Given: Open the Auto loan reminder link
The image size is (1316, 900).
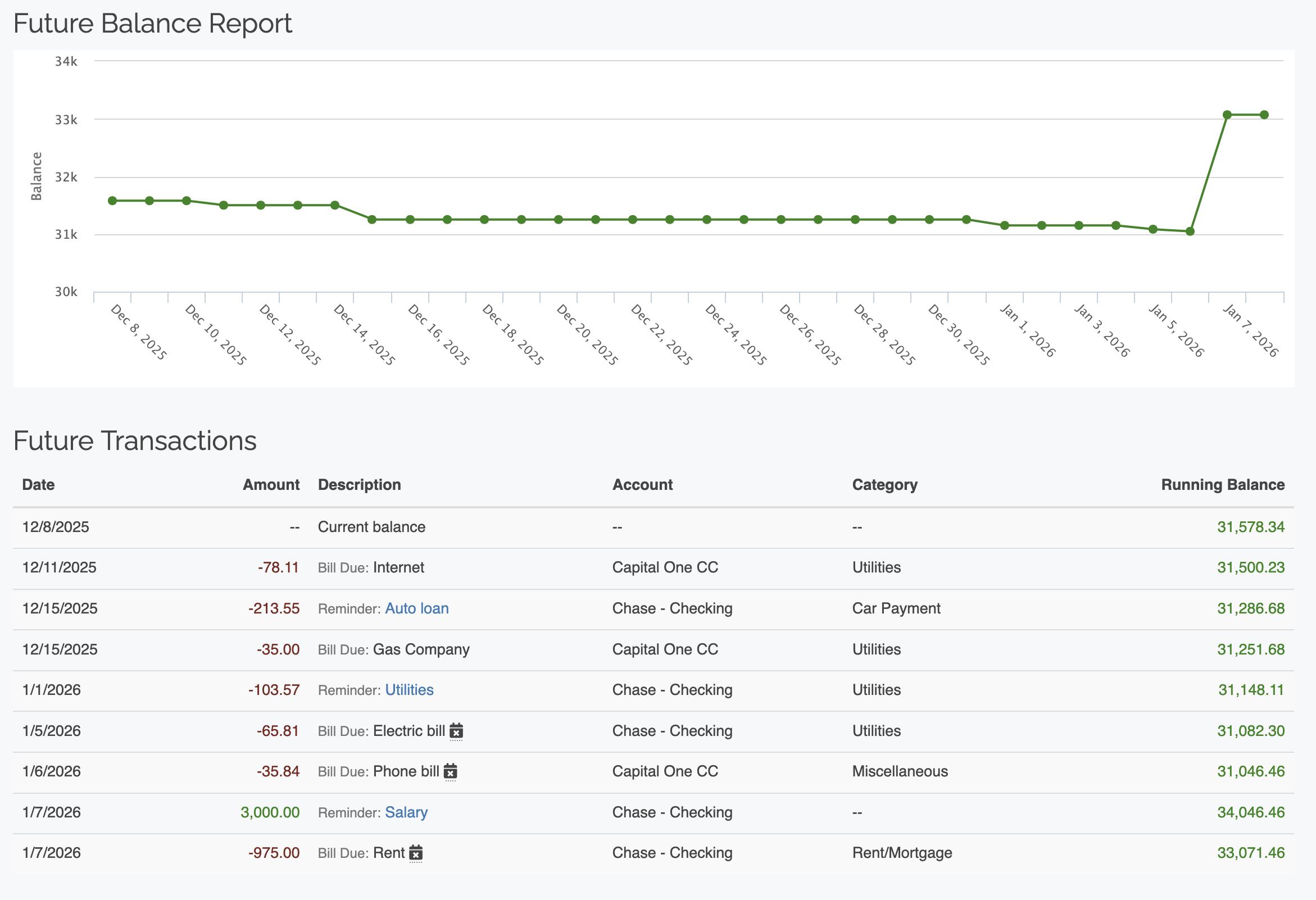Looking at the screenshot, I should click(x=417, y=608).
